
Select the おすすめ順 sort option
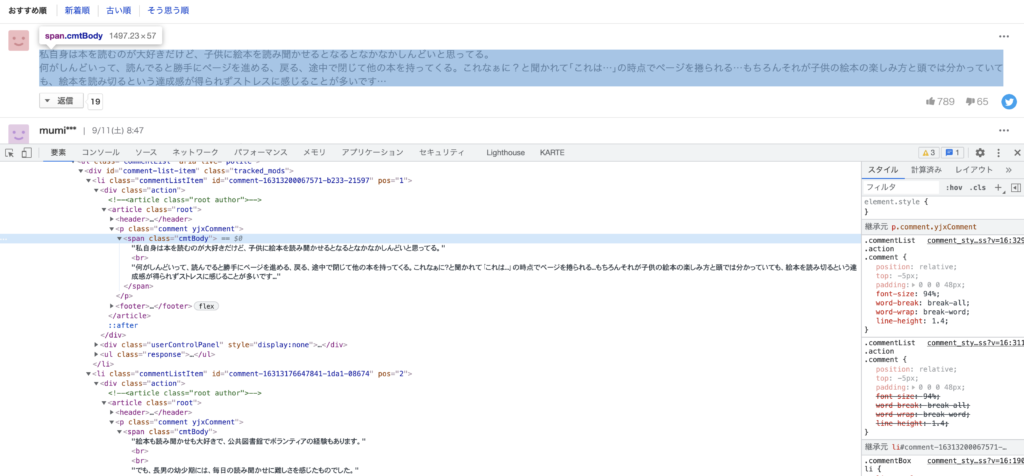tap(28, 10)
